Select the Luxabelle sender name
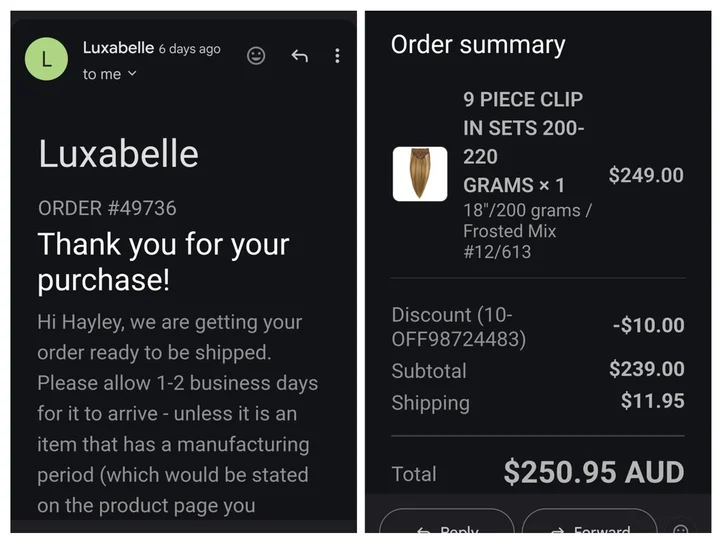 click(118, 48)
